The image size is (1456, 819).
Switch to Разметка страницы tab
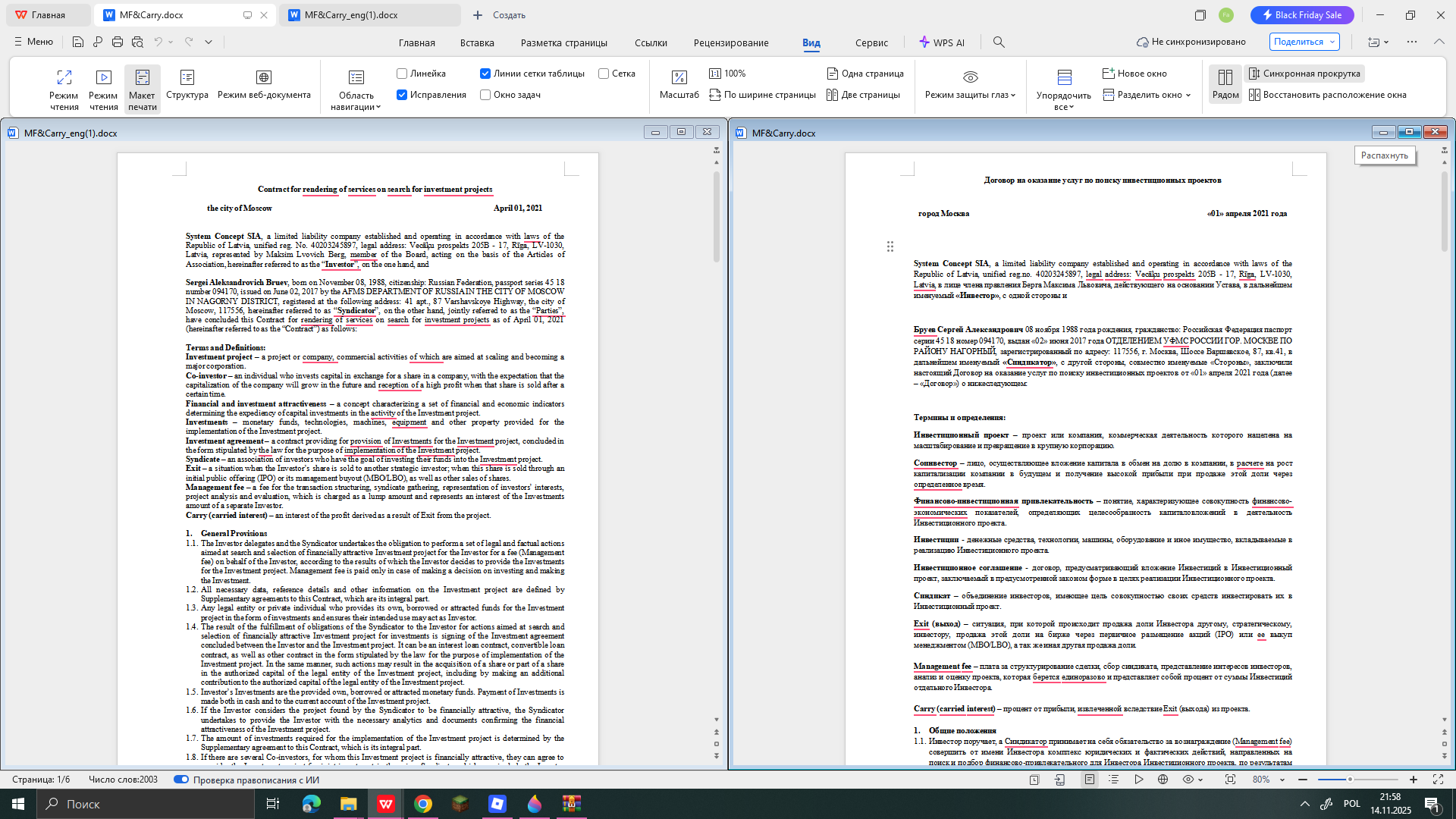(x=564, y=42)
